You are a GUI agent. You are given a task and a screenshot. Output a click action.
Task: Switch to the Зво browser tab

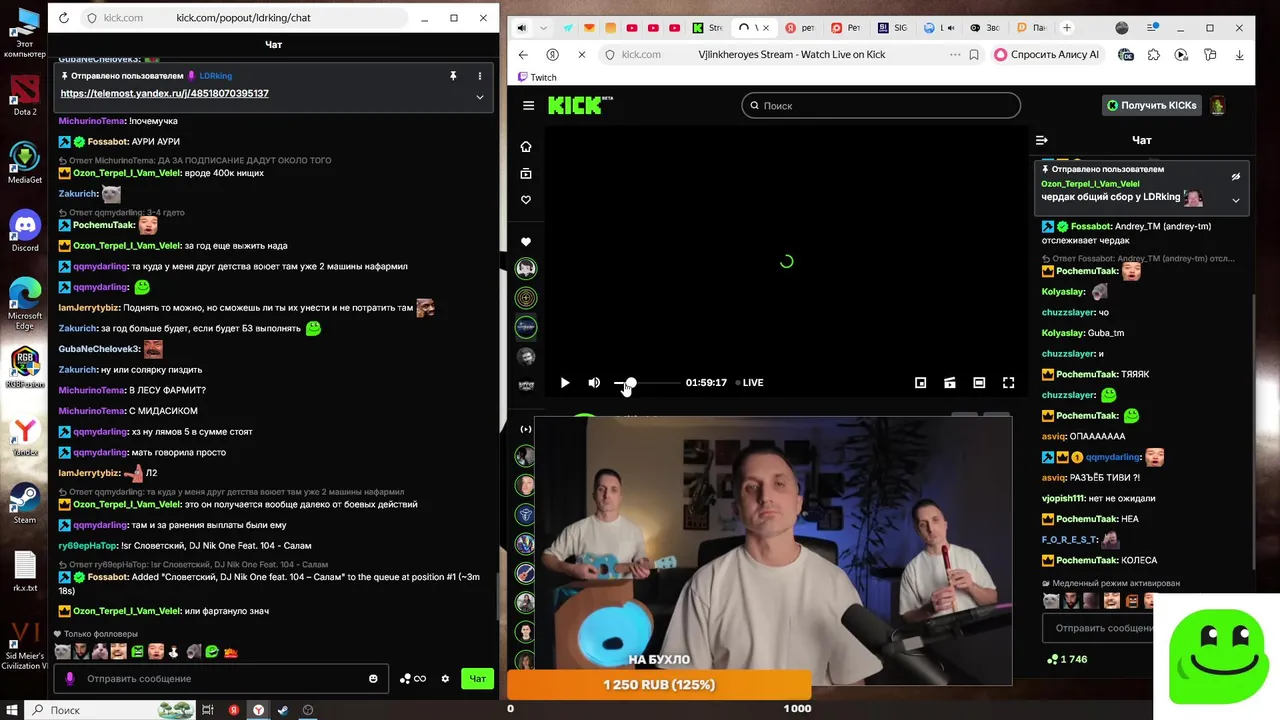985,28
